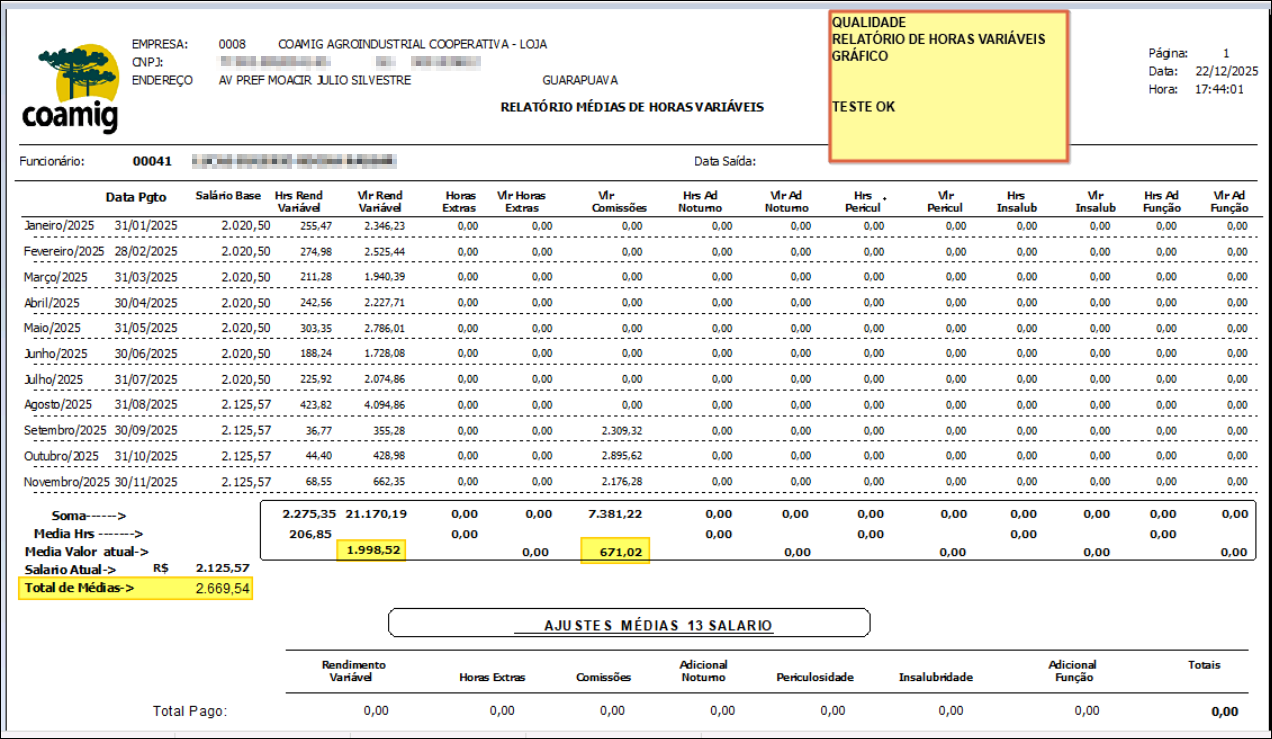Select employee number 00041
This screenshot has height=739, width=1272.
click(x=152, y=160)
